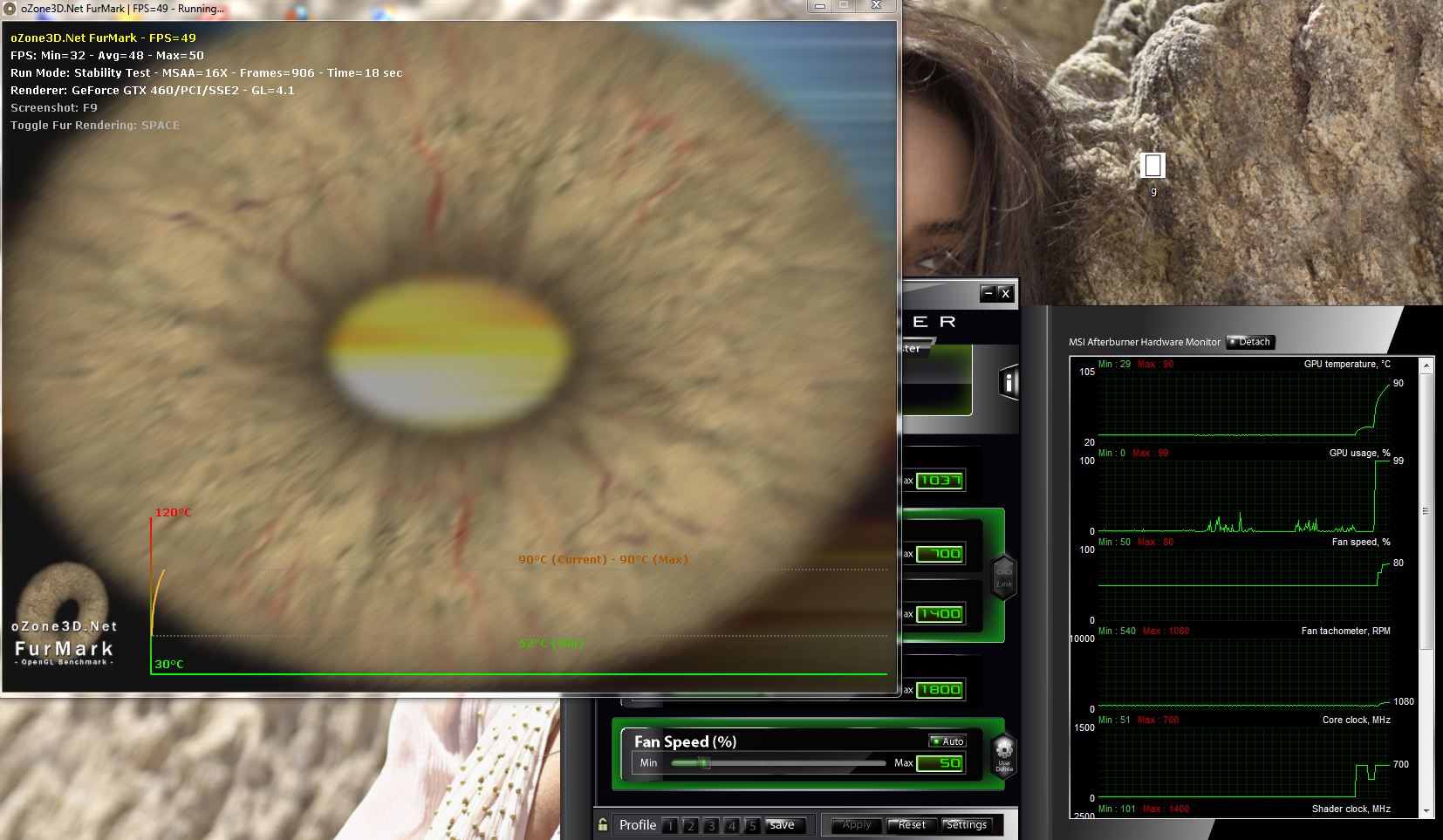Click the Link clocks icon in Afterburner
The width and height of the screenshot is (1443, 840).
tap(1004, 577)
